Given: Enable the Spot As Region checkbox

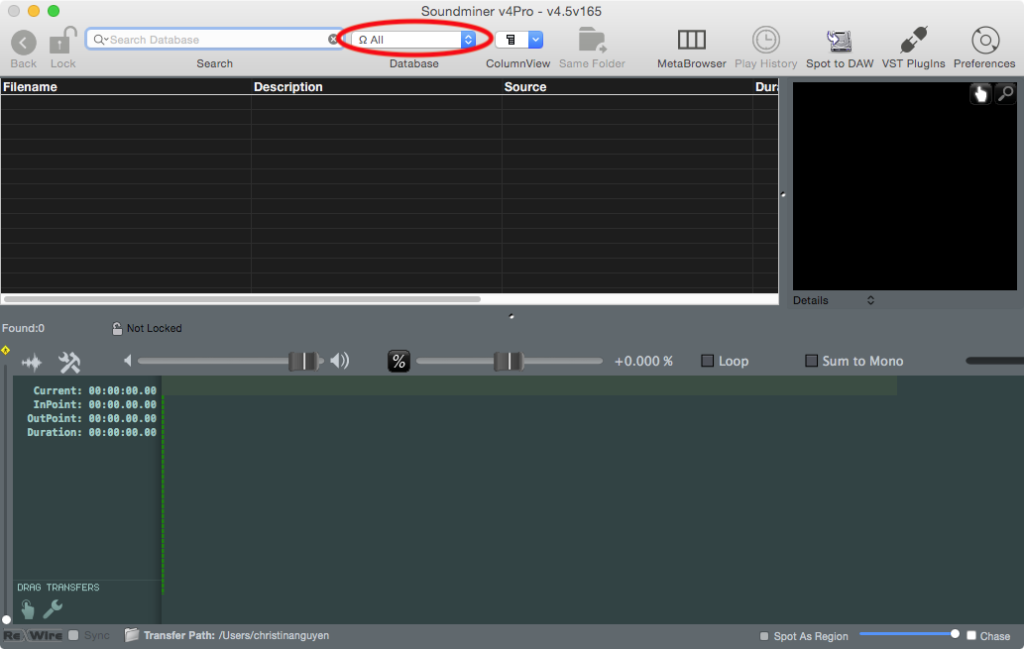Looking at the screenshot, I should pos(764,636).
